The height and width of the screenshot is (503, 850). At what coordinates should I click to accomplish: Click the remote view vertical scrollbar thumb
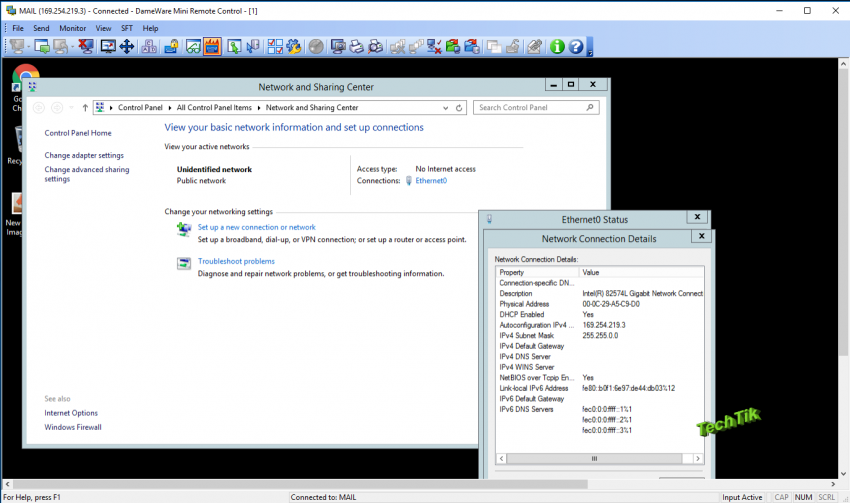point(843,212)
